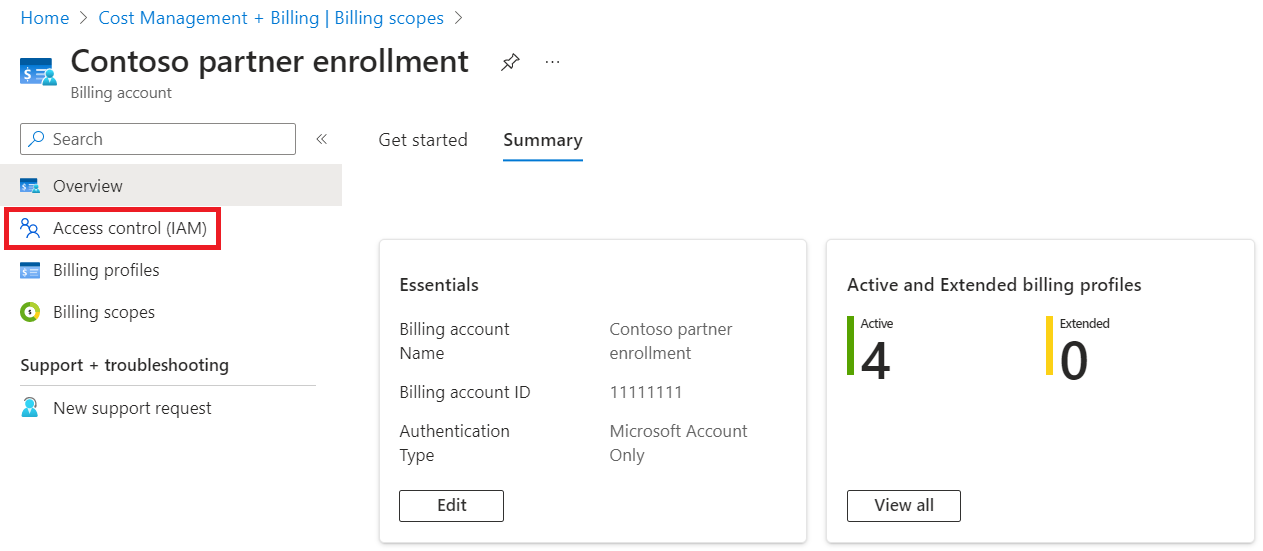Click the pin to dashboard icon
The height and width of the screenshot is (551, 1263).
(x=510, y=62)
